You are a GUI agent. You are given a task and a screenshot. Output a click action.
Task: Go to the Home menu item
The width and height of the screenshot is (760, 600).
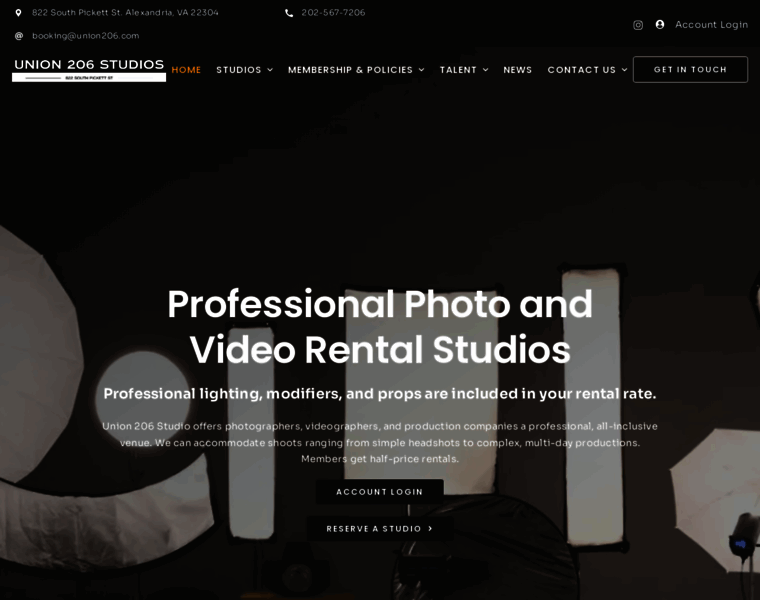(186, 70)
